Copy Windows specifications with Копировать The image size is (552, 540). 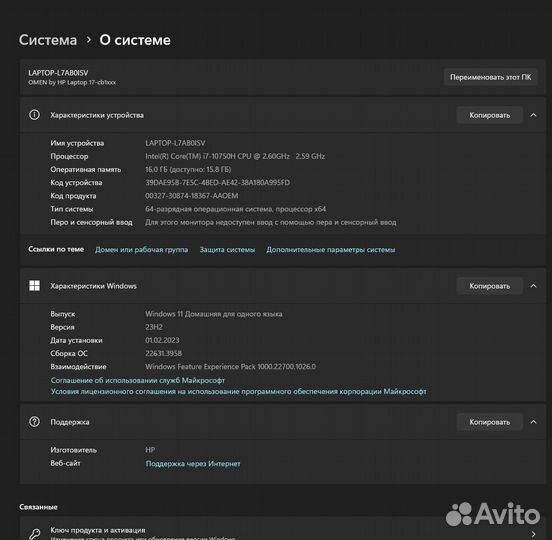tap(489, 286)
